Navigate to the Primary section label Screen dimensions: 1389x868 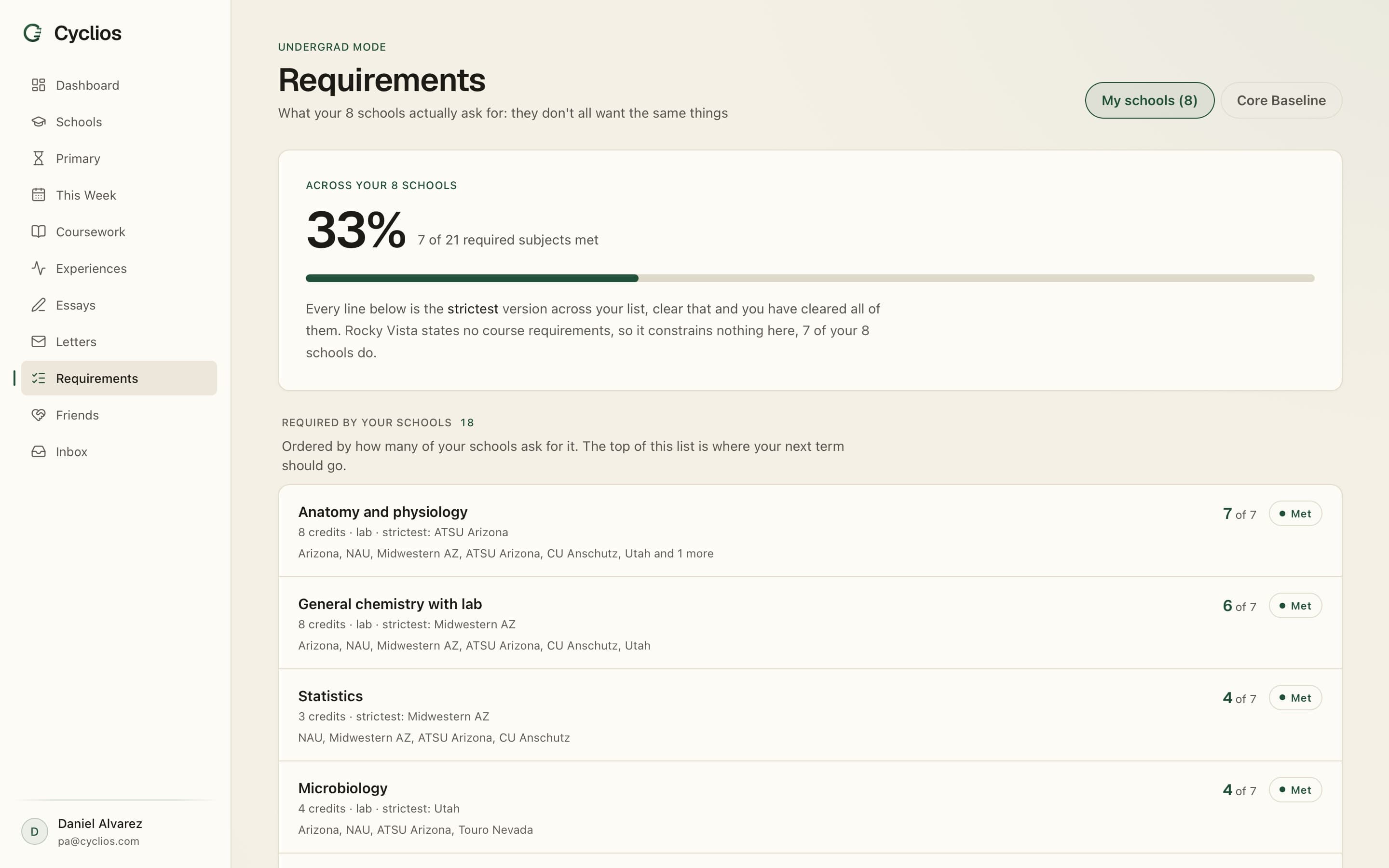click(x=78, y=159)
